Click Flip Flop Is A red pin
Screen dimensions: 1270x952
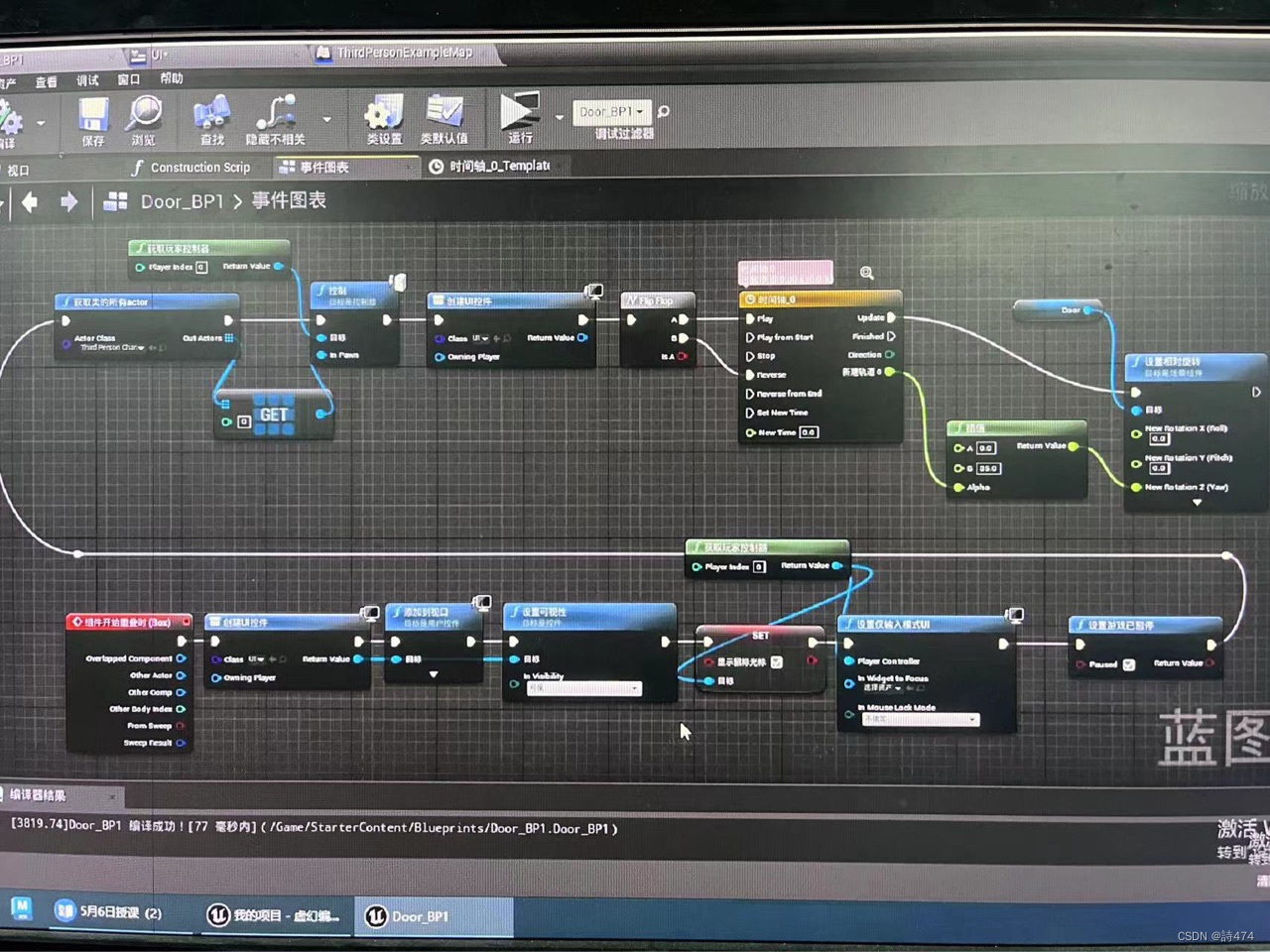pos(683,356)
